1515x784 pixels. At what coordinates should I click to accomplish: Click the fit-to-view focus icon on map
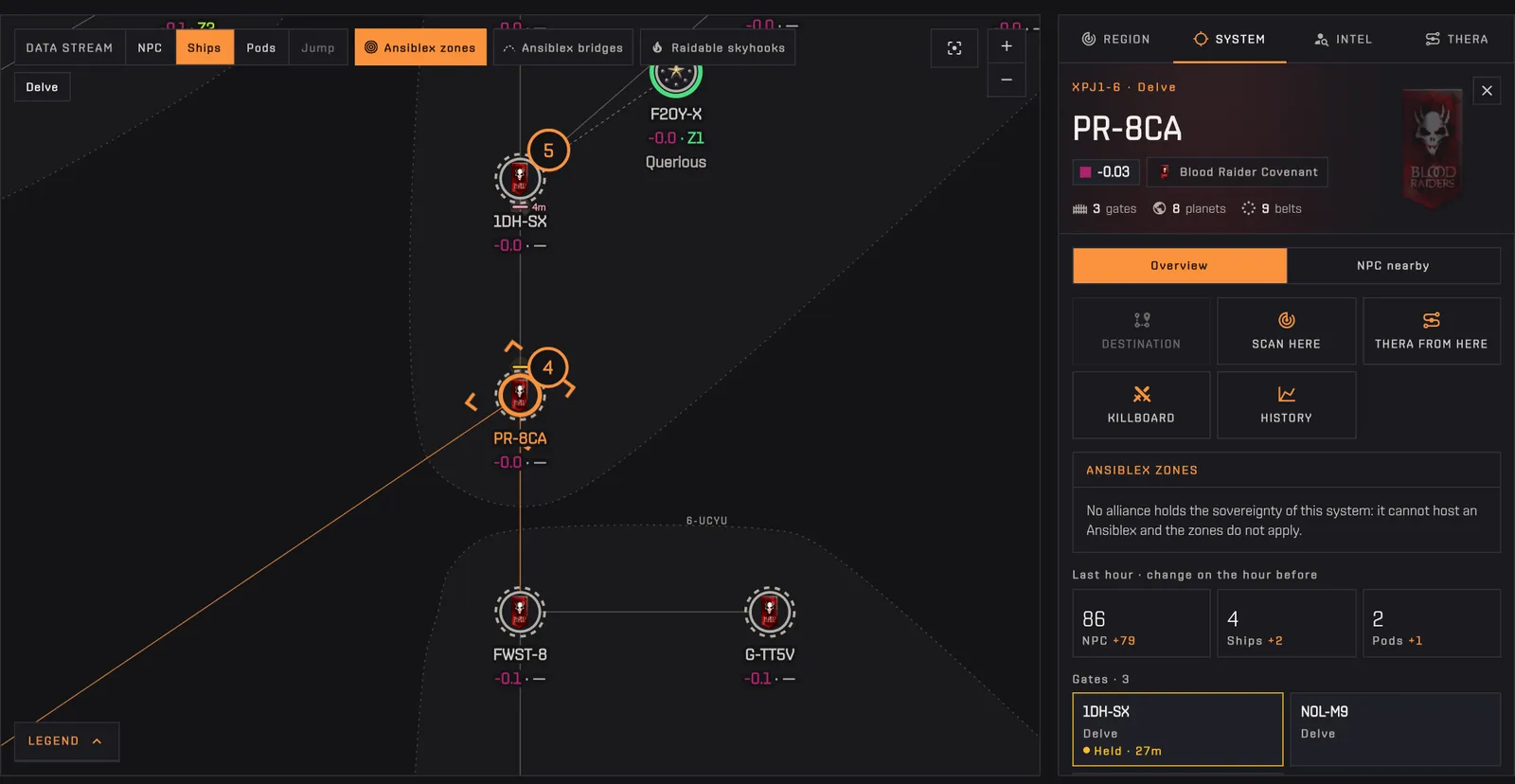pyautogui.click(x=954, y=48)
